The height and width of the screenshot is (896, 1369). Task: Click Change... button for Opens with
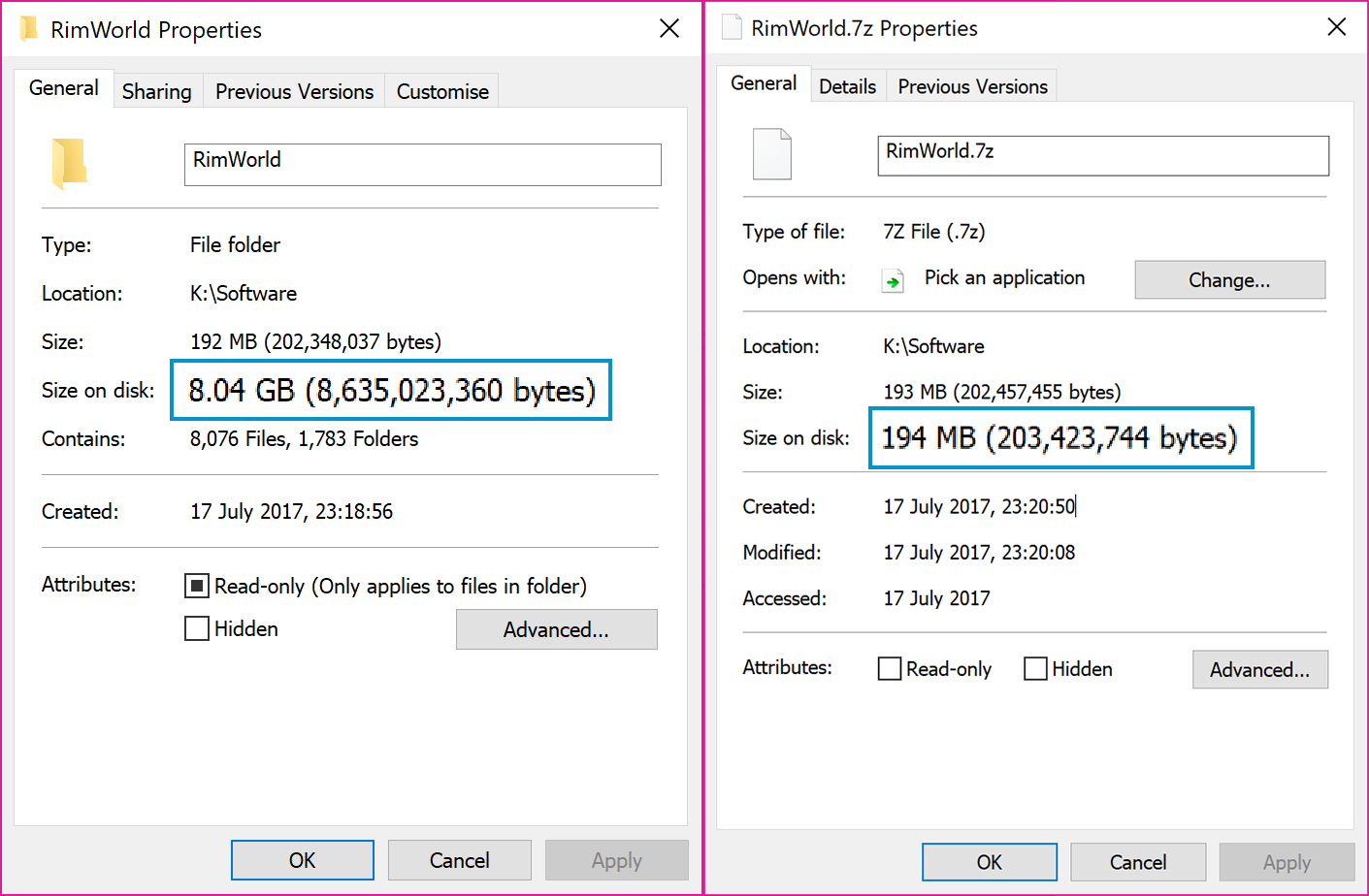coord(1230,279)
